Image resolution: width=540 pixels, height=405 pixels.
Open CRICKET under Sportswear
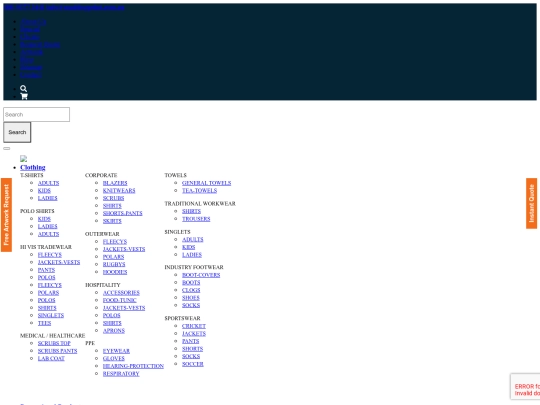[194, 326]
